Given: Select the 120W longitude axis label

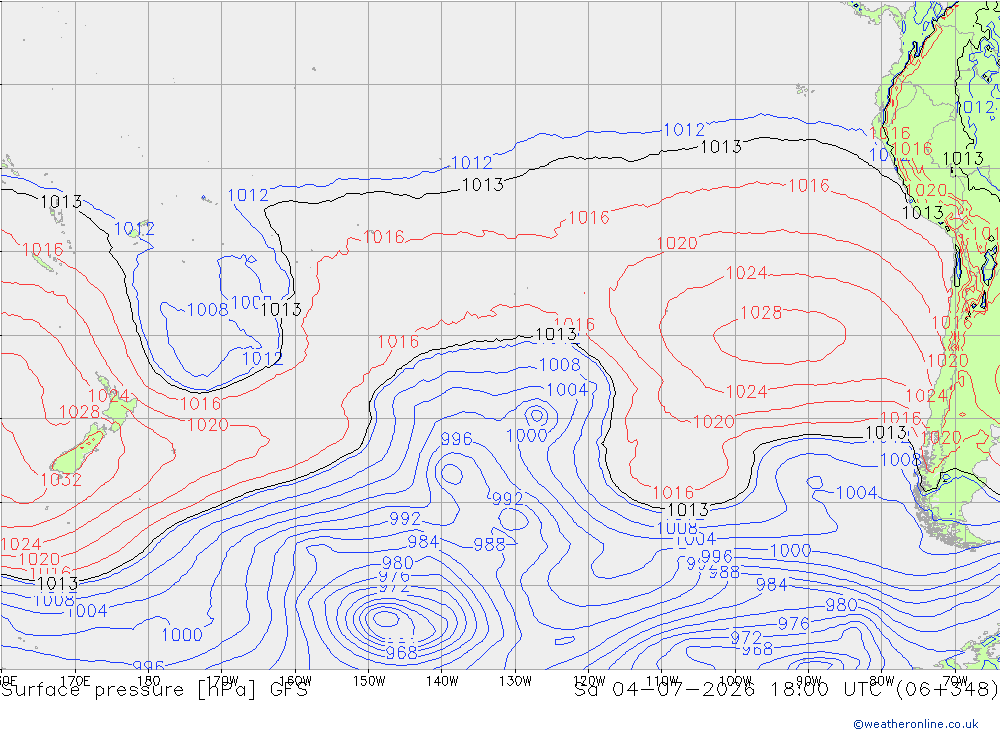Looking at the screenshot, I should click(589, 681).
